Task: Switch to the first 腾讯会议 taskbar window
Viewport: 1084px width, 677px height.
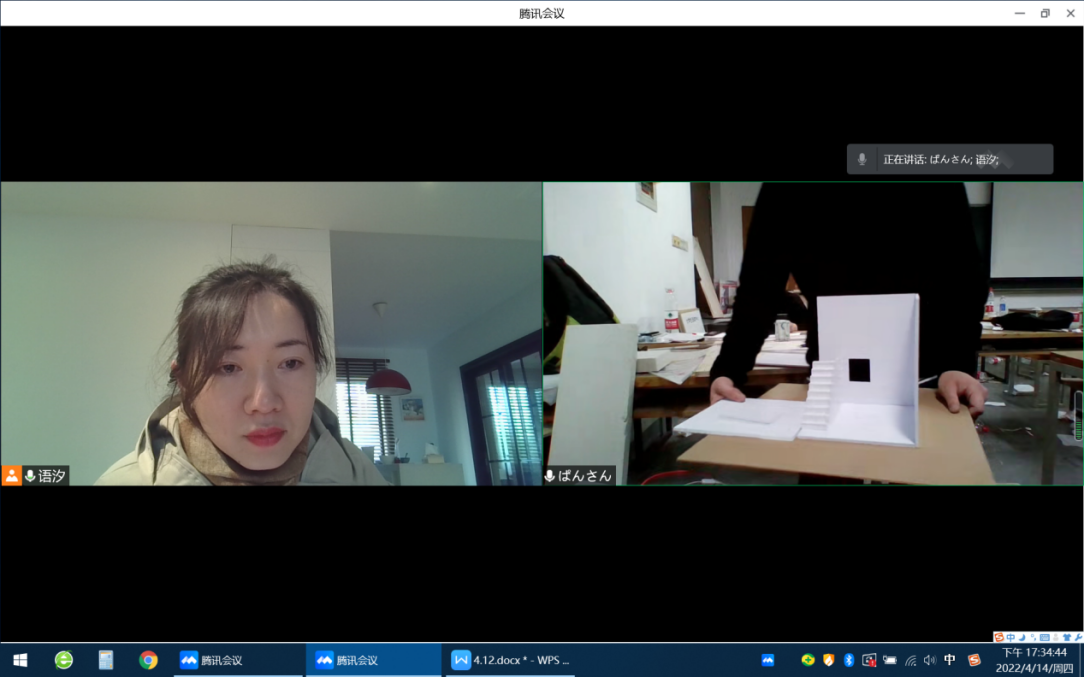Action: coord(236,660)
